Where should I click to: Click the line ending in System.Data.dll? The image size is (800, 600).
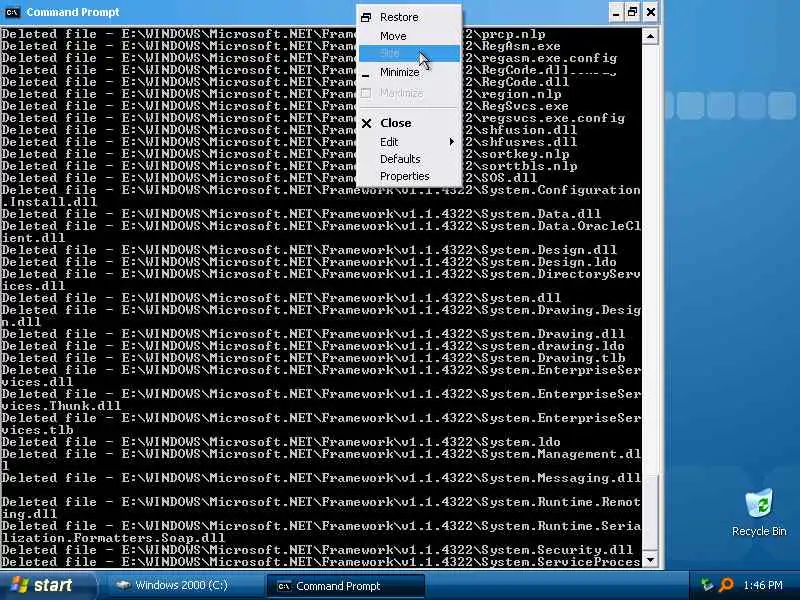[x=301, y=214]
